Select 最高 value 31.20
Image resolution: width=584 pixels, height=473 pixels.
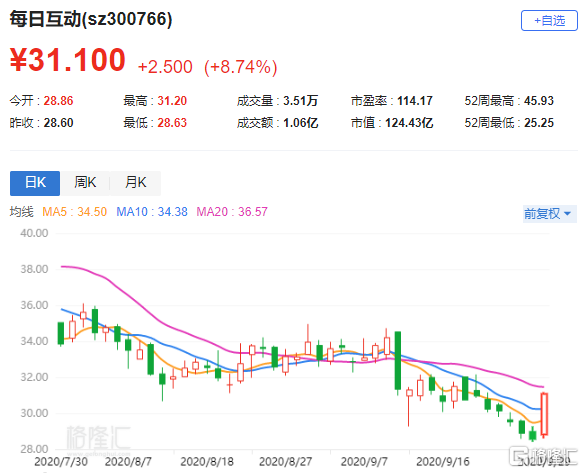(x=172, y=101)
